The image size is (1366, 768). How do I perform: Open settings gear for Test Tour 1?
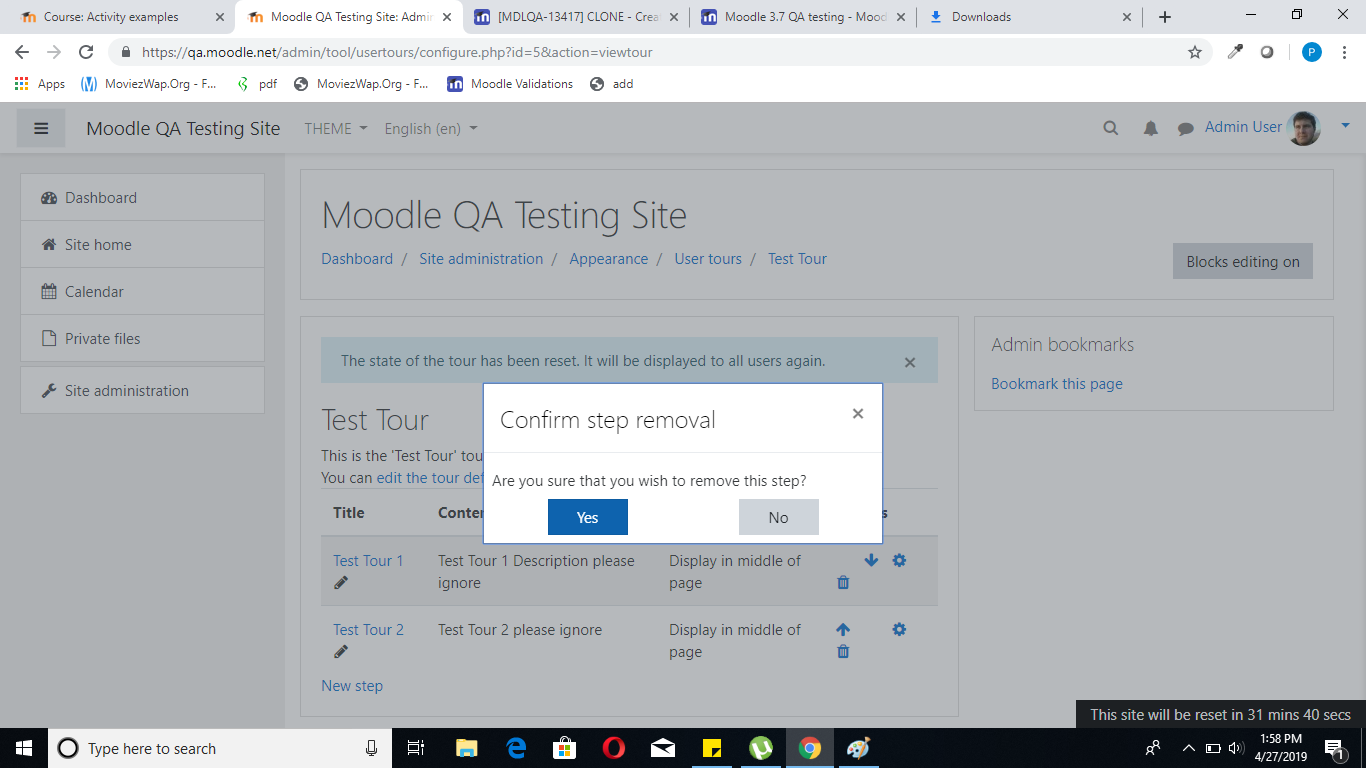(899, 560)
